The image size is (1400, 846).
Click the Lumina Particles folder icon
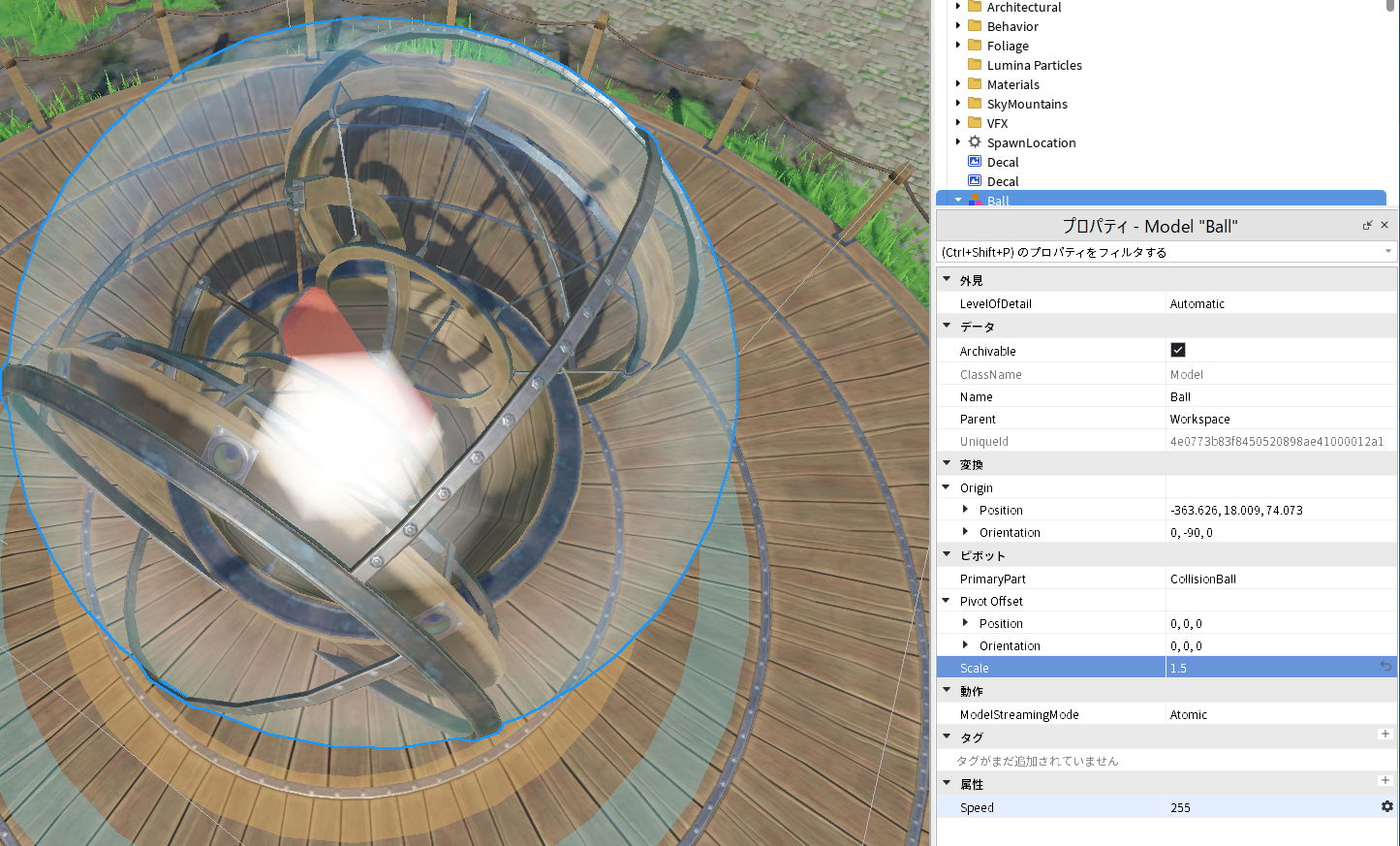(975, 65)
